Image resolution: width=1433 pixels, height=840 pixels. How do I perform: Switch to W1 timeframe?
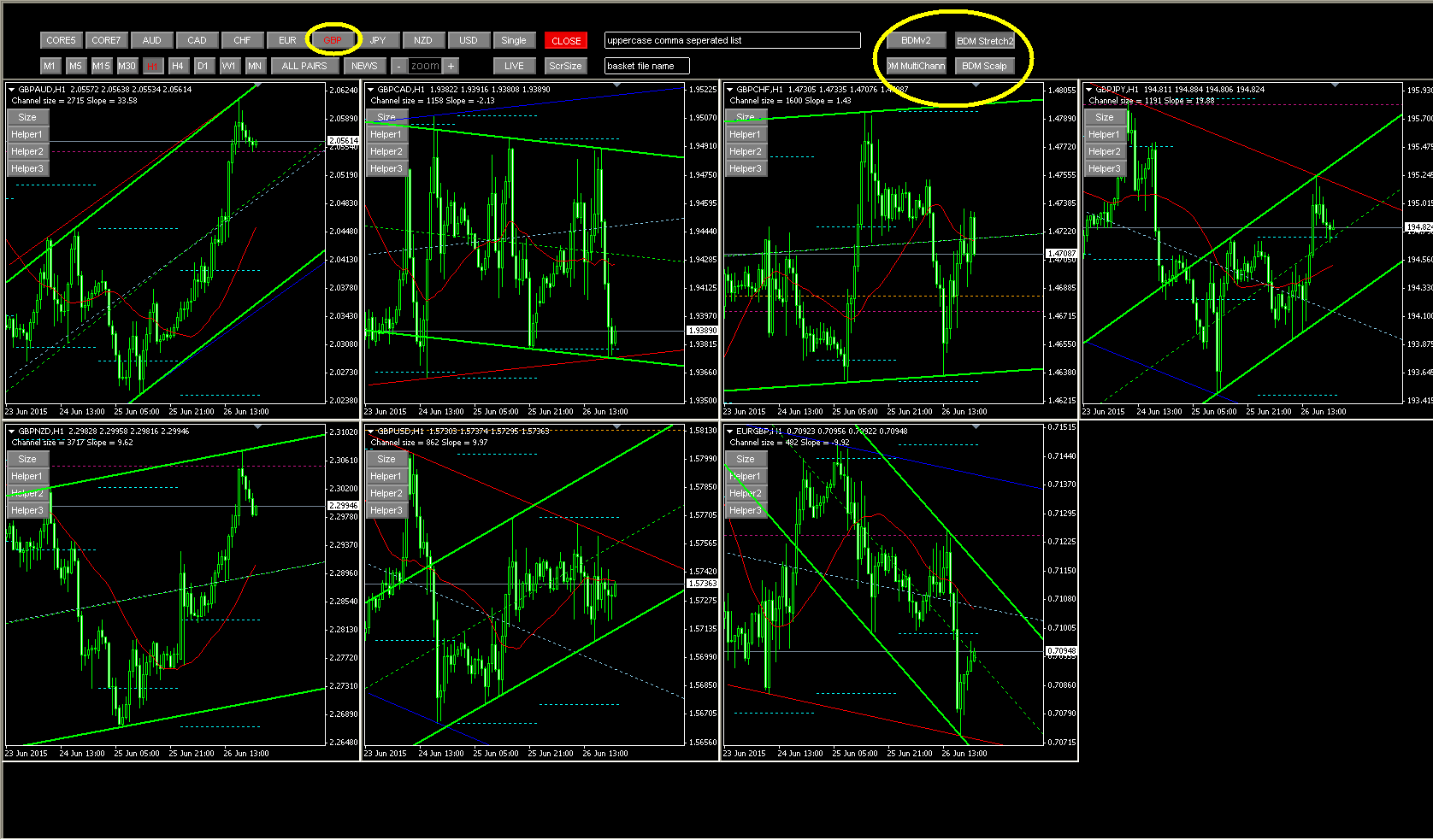[x=229, y=66]
